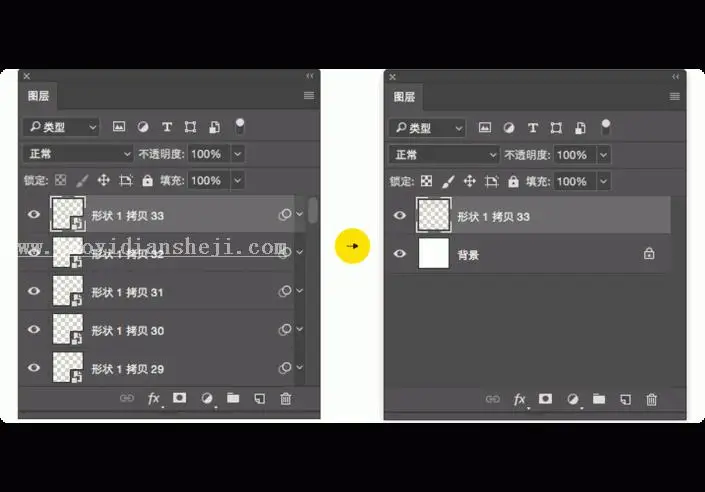Image resolution: width=705 pixels, height=492 pixels.
Task: Open 类型 filter dropdown in left panel
Action: coord(61,127)
